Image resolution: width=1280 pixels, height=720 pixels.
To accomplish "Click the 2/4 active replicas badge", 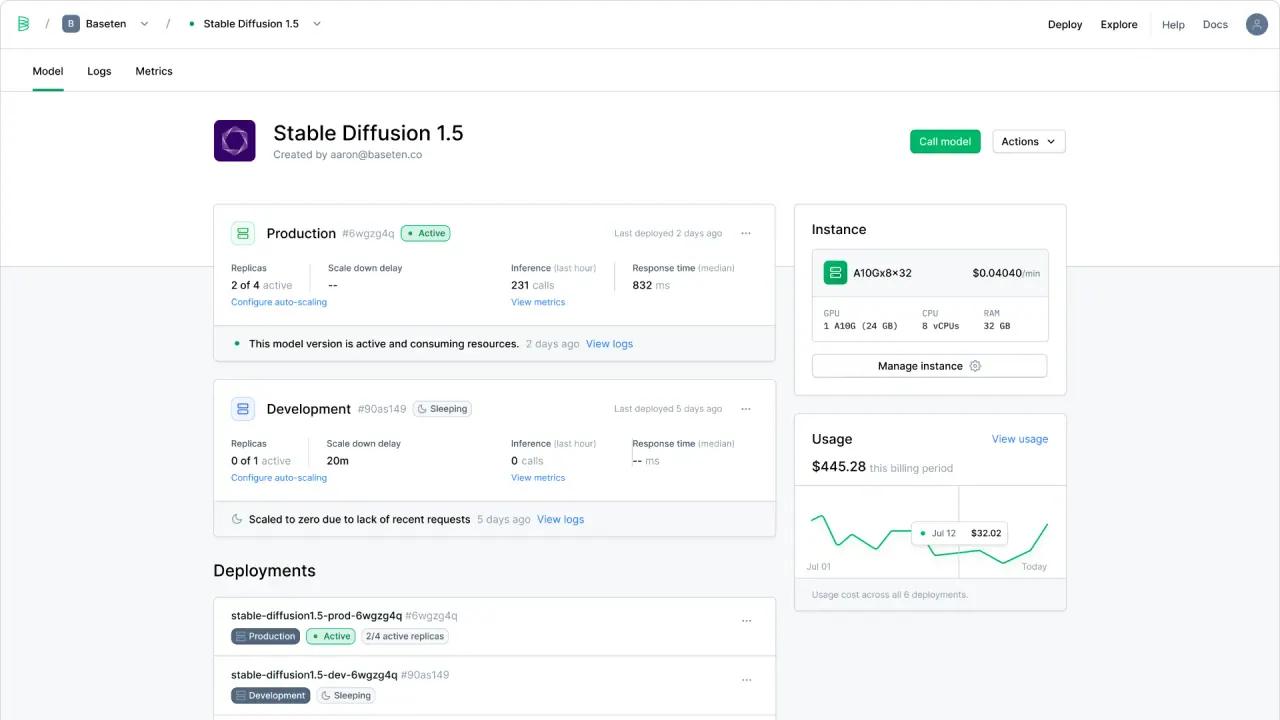I will [x=405, y=636].
